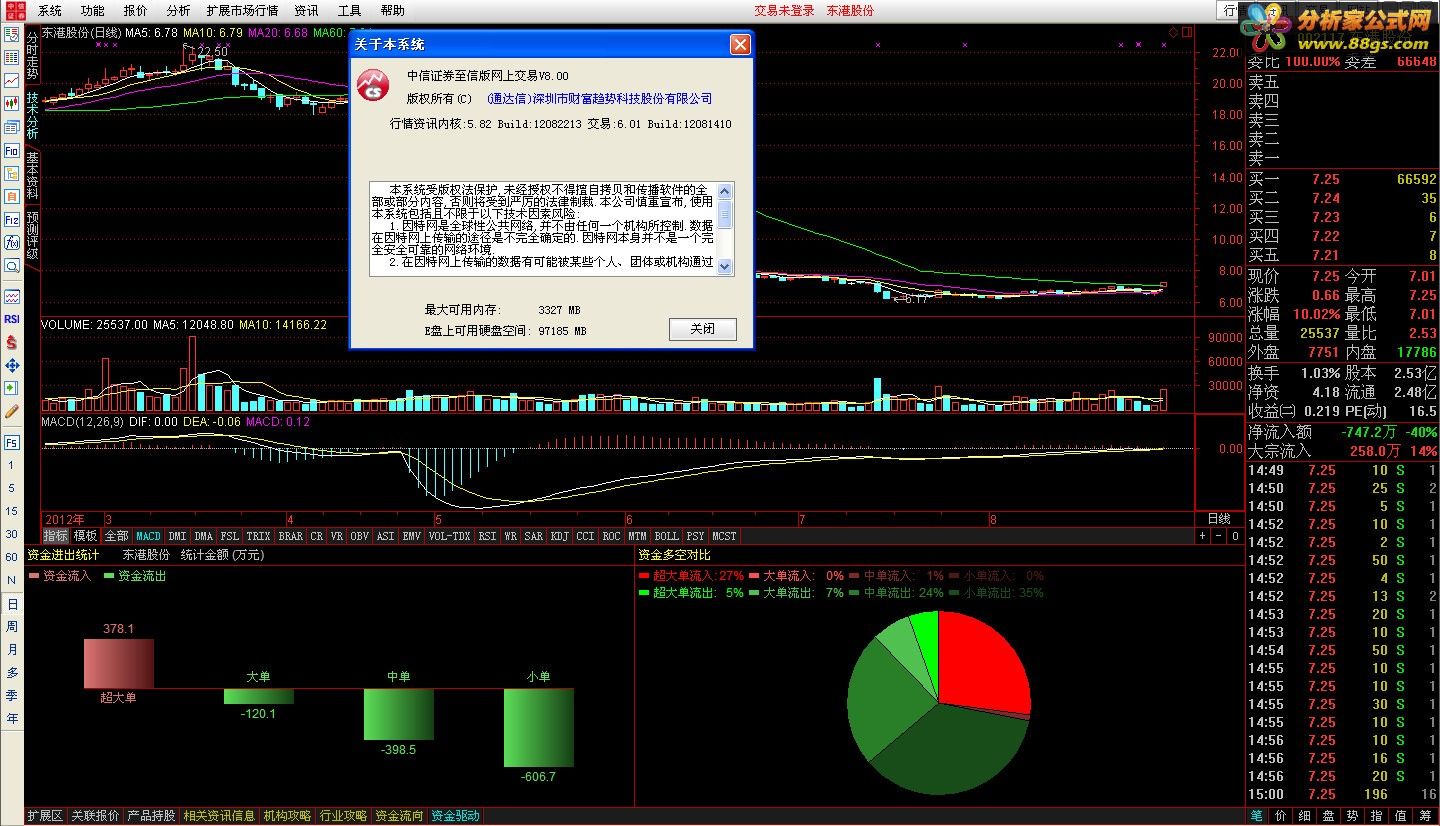Select the 价 tab at bottom right
1440x826 pixels.
click(x=1281, y=816)
